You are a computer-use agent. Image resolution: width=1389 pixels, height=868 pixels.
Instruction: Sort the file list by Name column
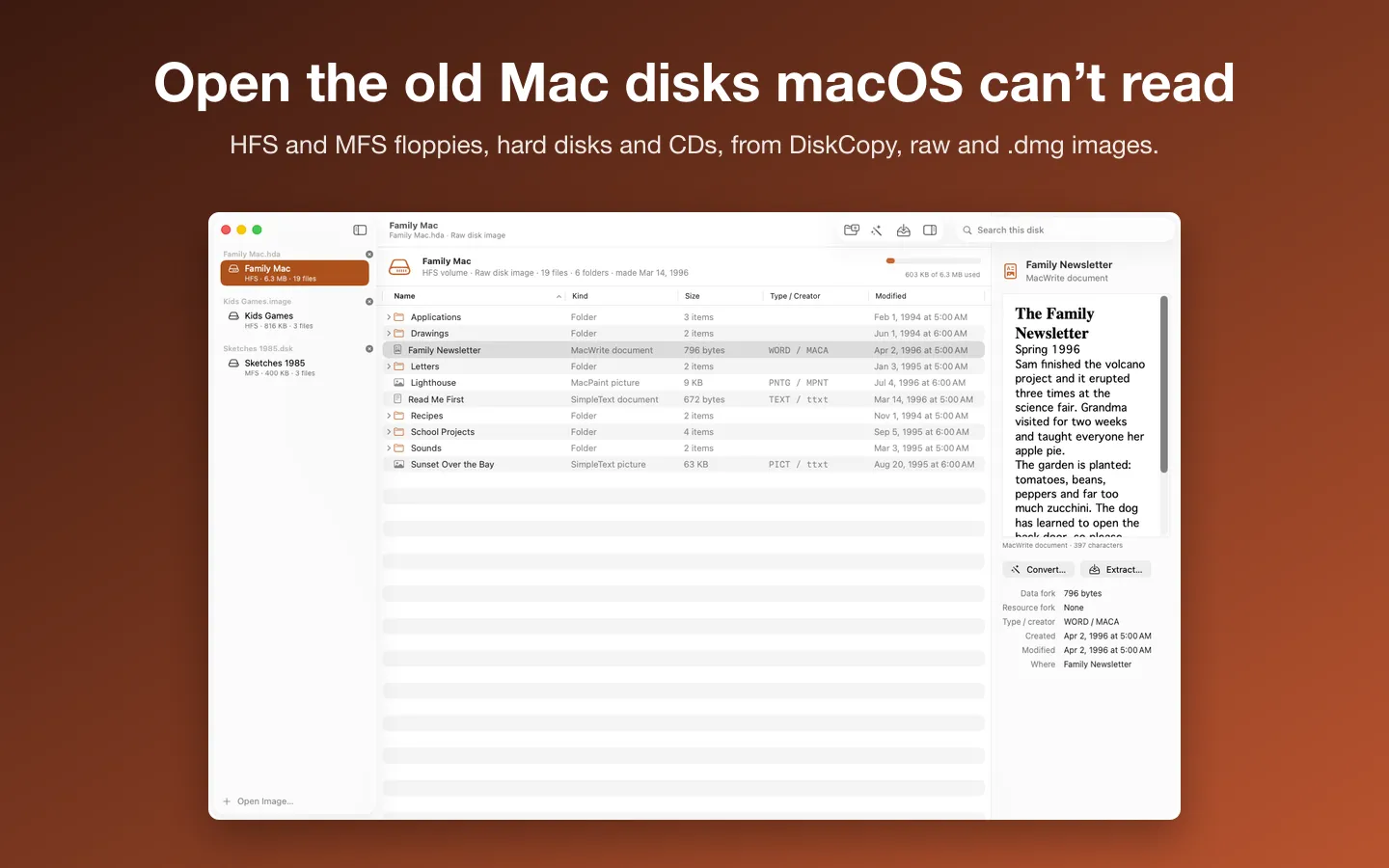click(476, 296)
